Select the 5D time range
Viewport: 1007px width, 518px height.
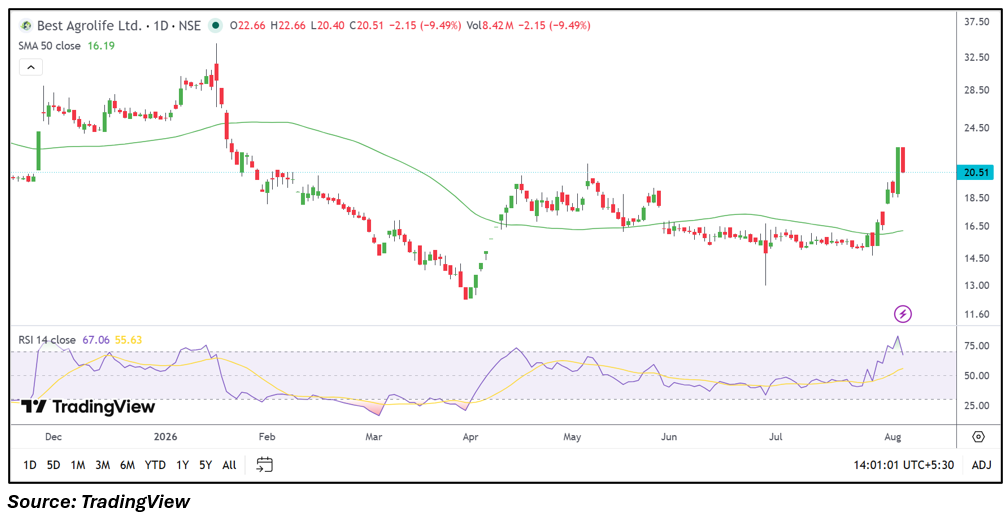[53, 465]
